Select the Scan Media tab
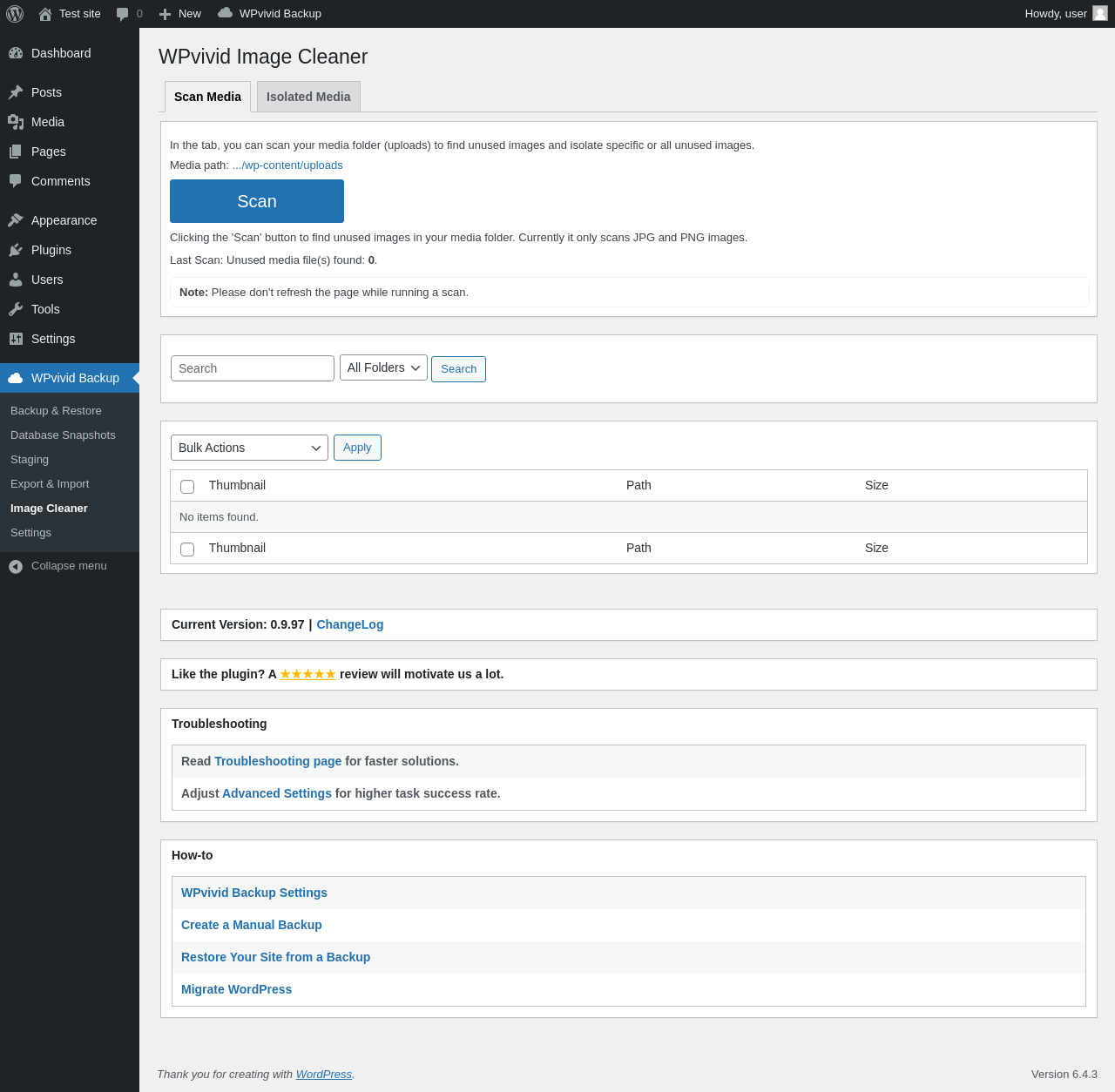The image size is (1115, 1092). pos(207,97)
